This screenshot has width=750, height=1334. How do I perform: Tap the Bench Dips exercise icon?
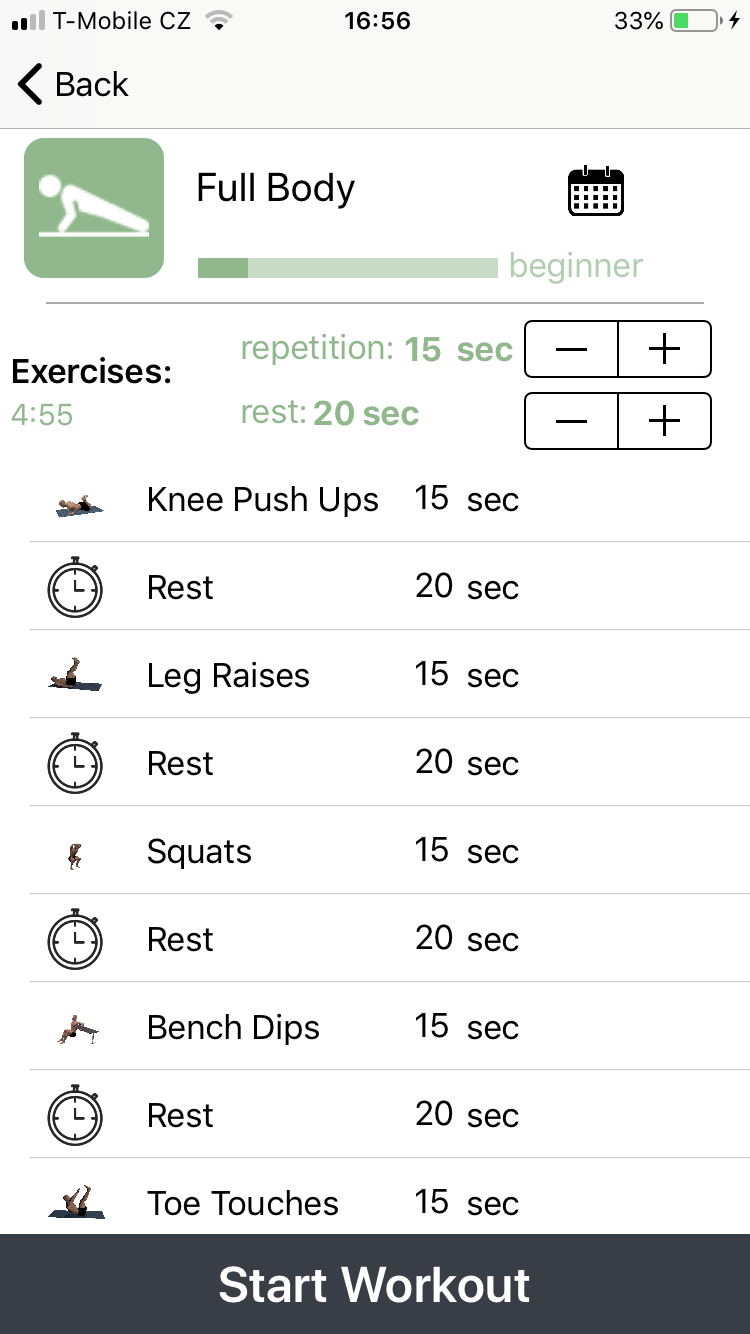(76, 1029)
